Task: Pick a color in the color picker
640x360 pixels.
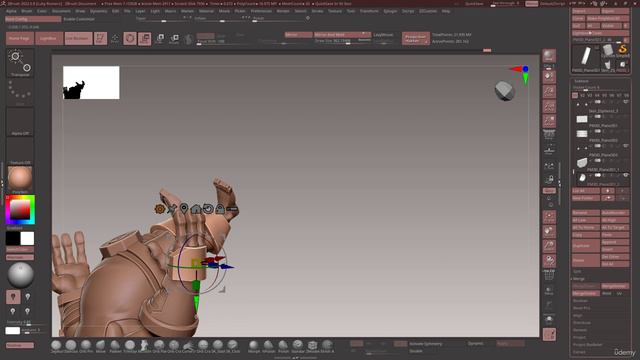Action: (x=20, y=210)
